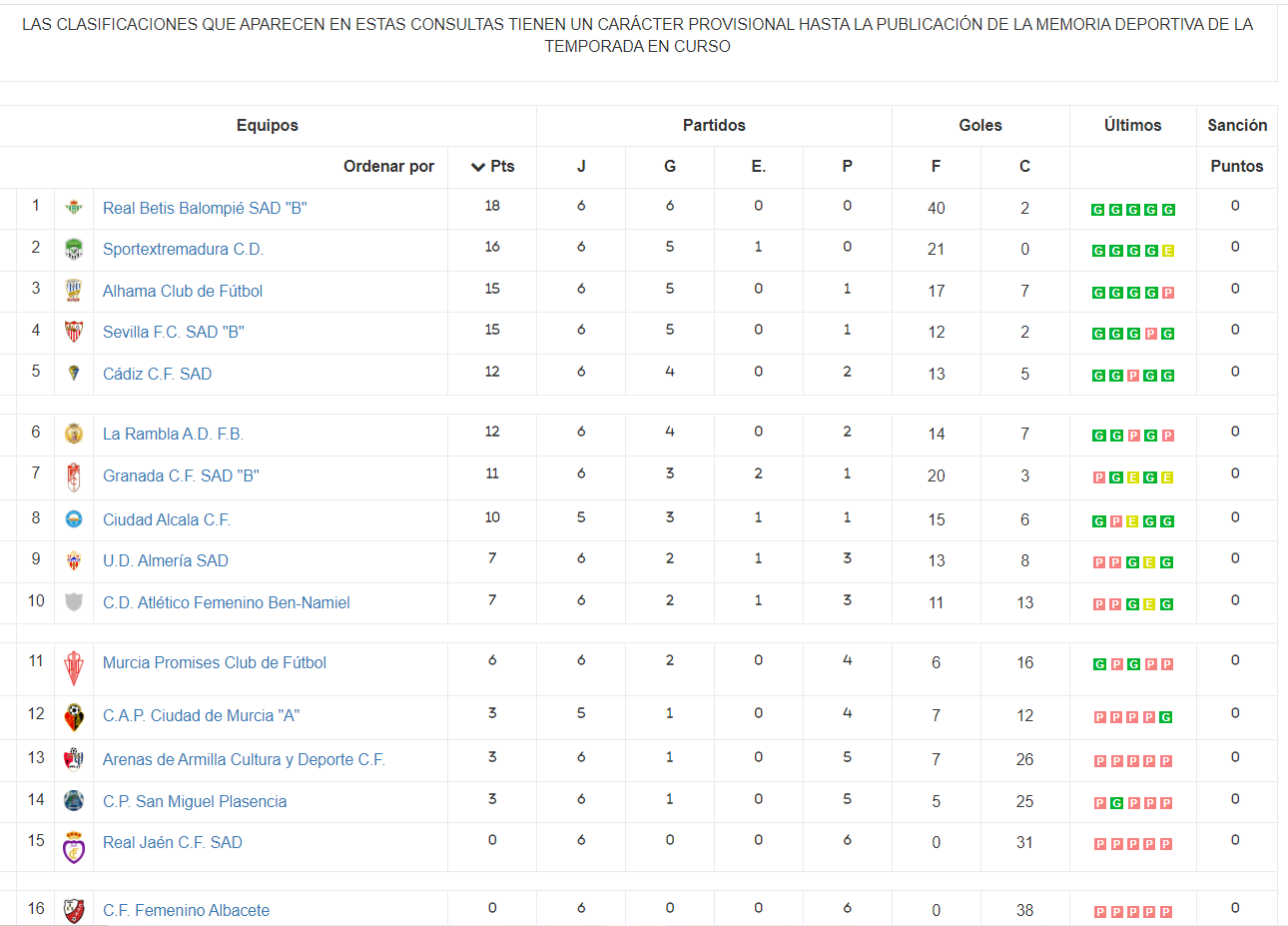Click the Equipos column group header

[268, 125]
